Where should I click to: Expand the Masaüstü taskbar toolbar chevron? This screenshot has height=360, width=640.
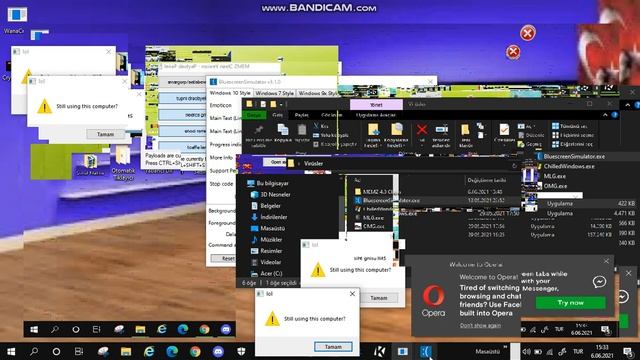click(506, 347)
